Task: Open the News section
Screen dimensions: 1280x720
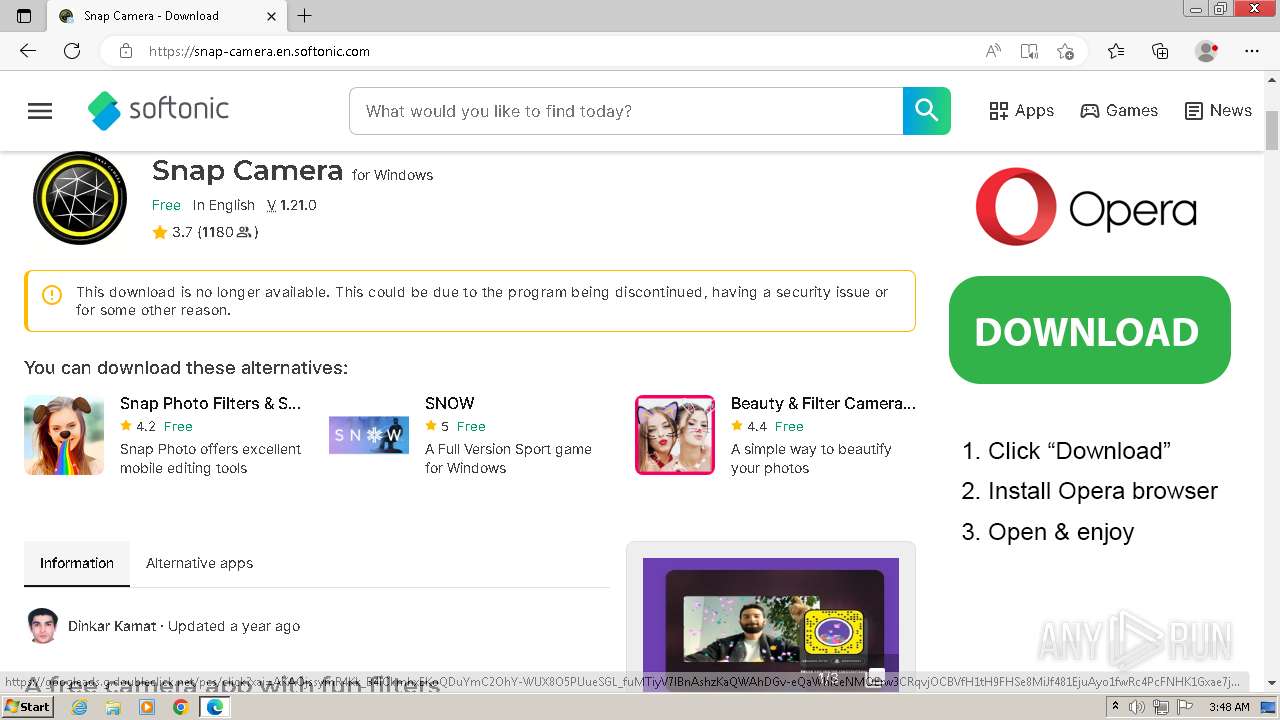Action: point(1218,111)
